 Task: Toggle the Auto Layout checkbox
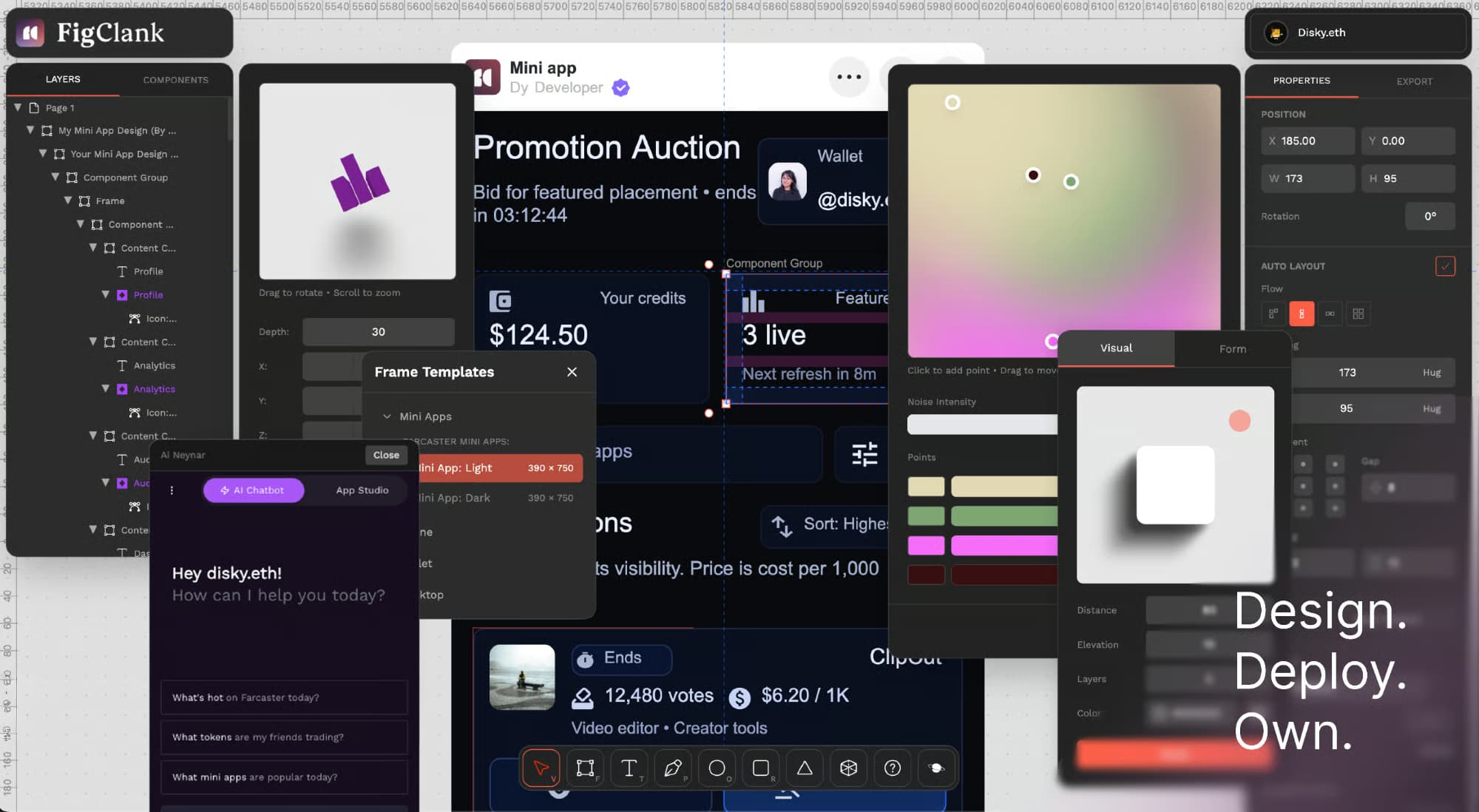[1445, 266]
